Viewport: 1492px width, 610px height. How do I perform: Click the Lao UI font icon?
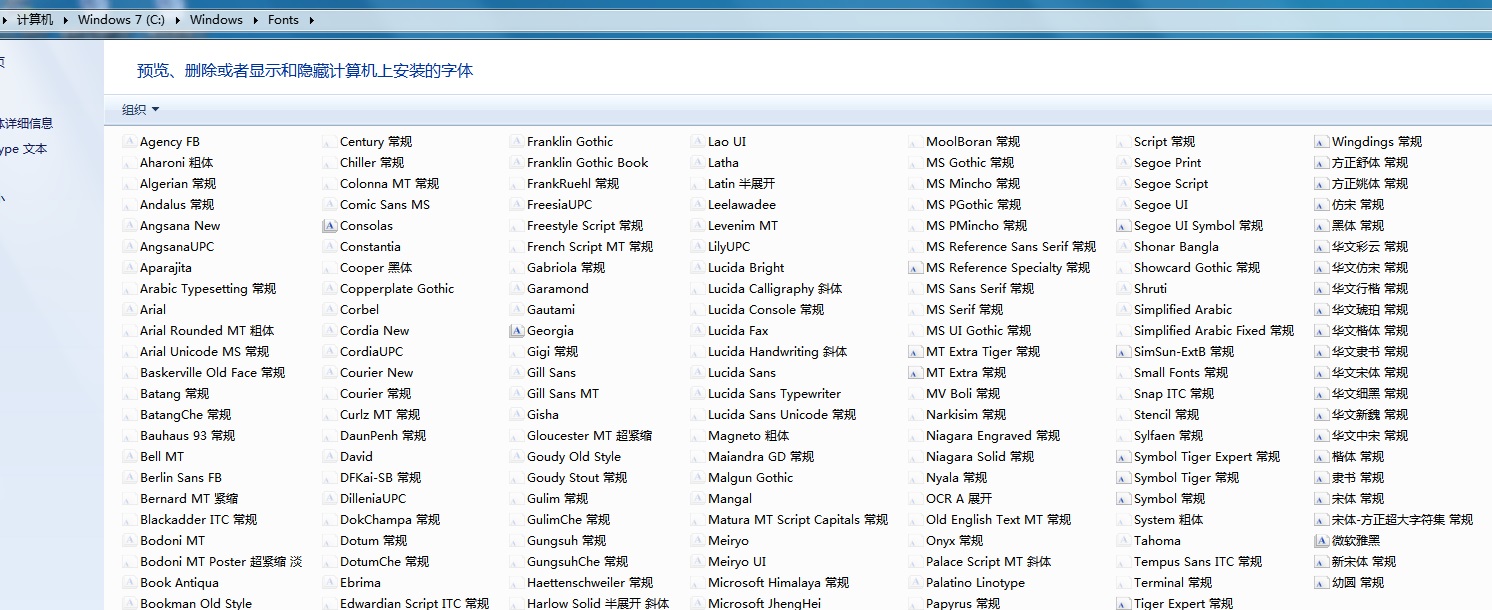(697, 142)
